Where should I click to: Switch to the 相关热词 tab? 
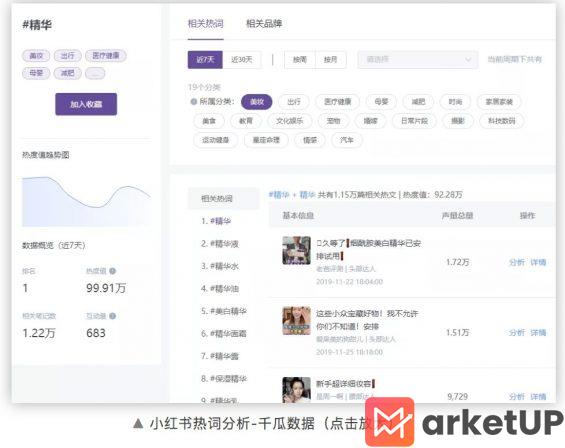tap(205, 24)
